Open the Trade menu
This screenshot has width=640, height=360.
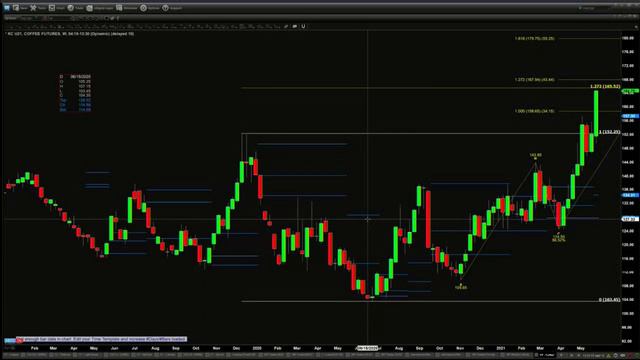pos(76,8)
